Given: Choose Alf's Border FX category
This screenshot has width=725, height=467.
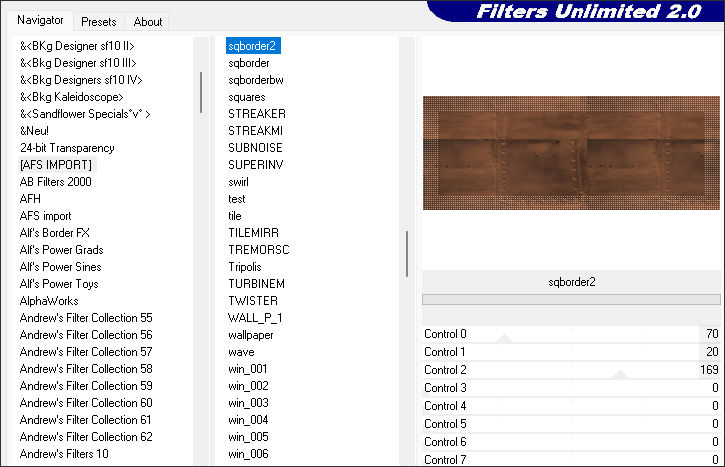Looking at the screenshot, I should (55, 233).
